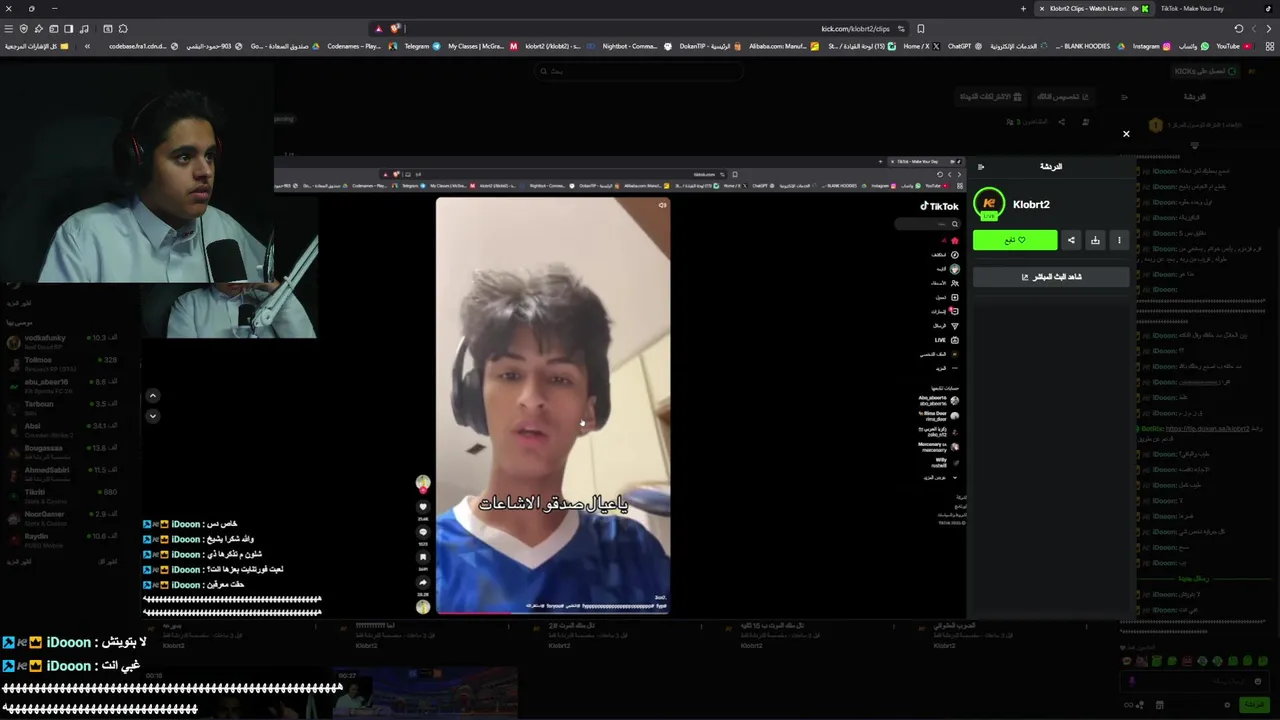This screenshot has height=720, width=1280.
Task: Open Klobrt2 channel avatar
Action: [x=989, y=203]
